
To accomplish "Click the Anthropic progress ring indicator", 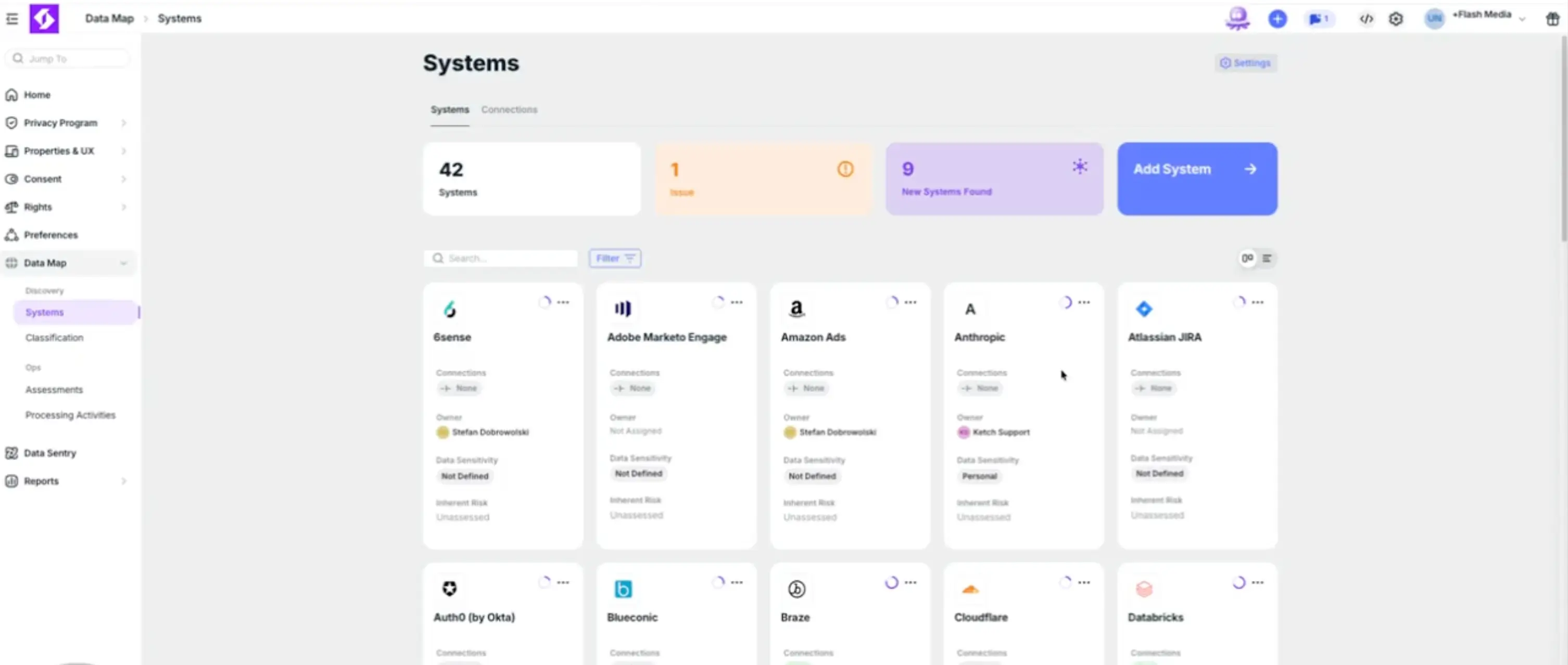I will [1065, 302].
